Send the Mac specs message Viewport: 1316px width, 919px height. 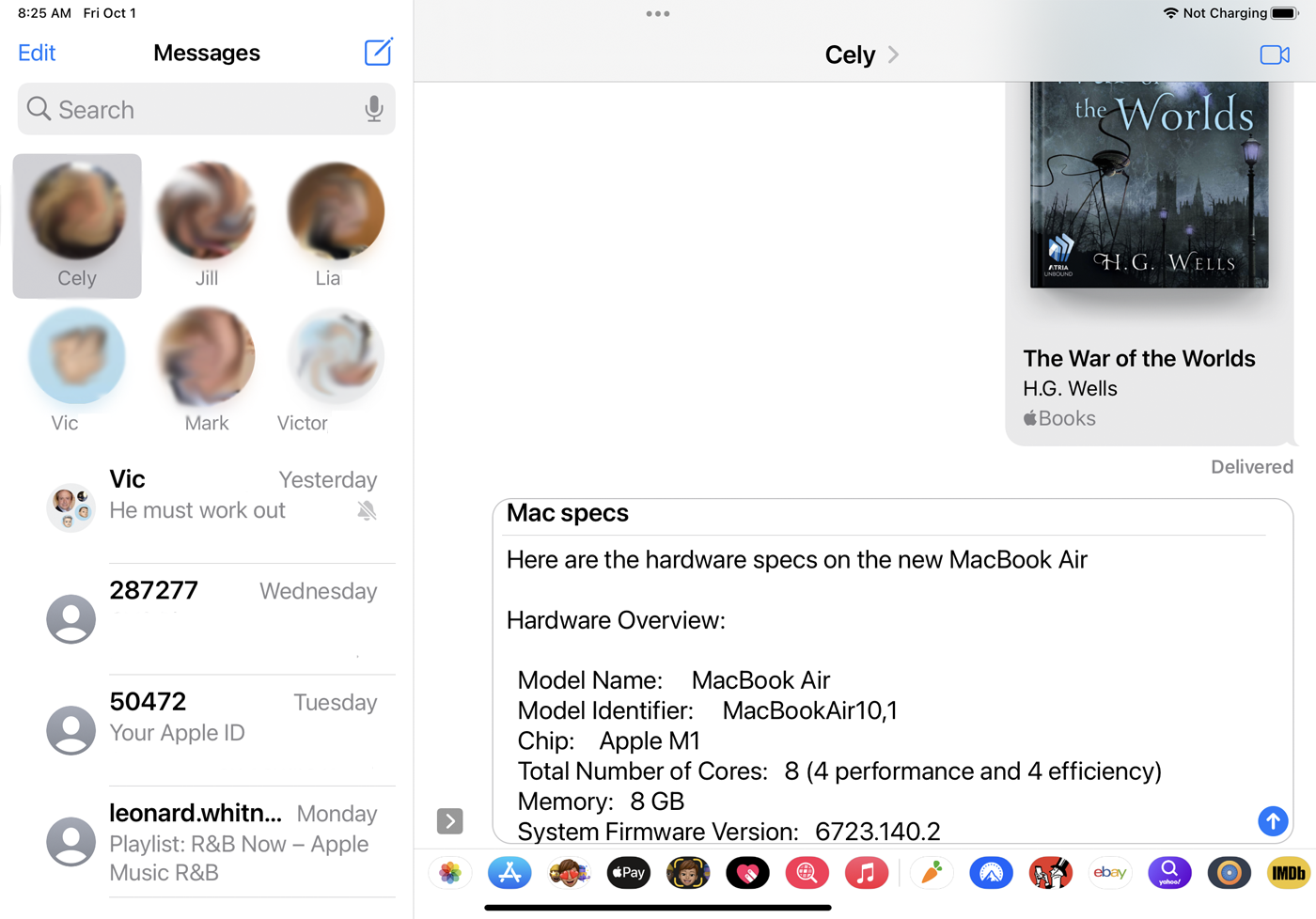[1273, 820]
